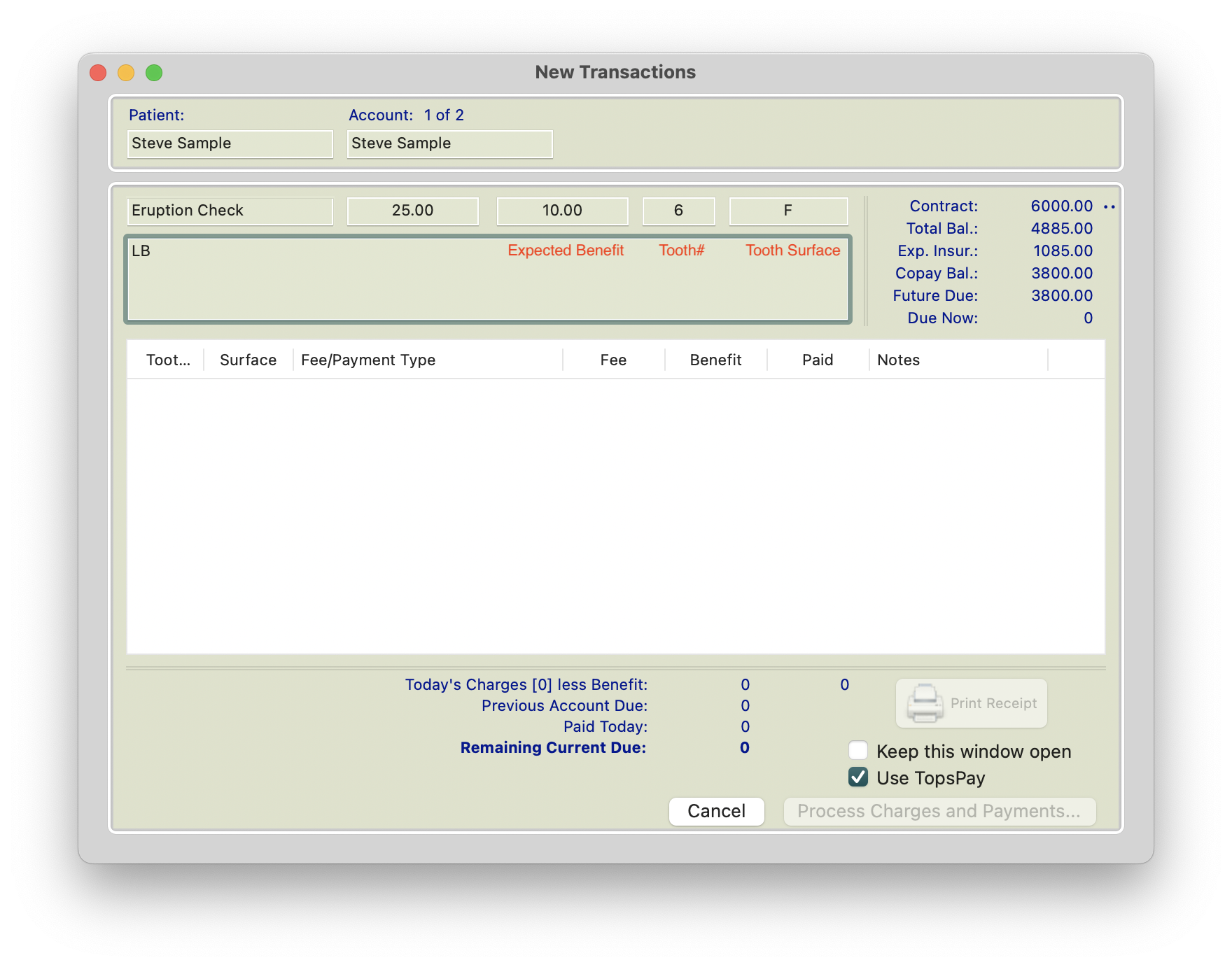Click the Print Receipt printer icon
The width and height of the screenshot is (1232, 967).
tap(925, 703)
